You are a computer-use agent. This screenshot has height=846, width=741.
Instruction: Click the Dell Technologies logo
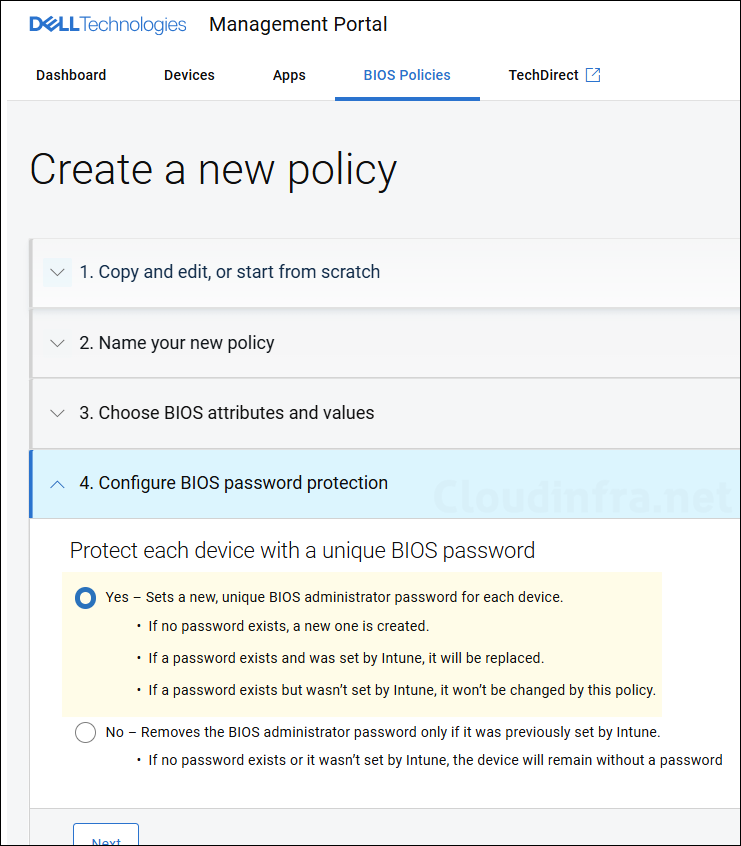108,25
